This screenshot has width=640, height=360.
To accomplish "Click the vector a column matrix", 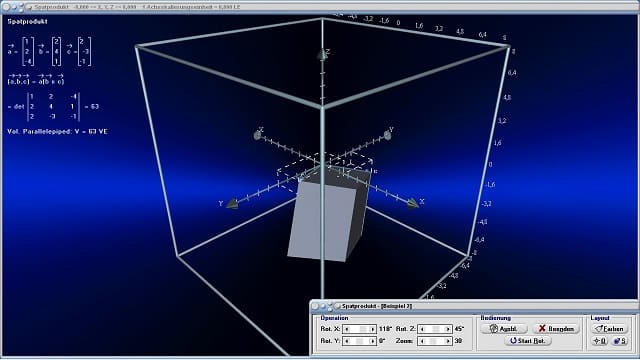I will pyautogui.click(x=28, y=51).
